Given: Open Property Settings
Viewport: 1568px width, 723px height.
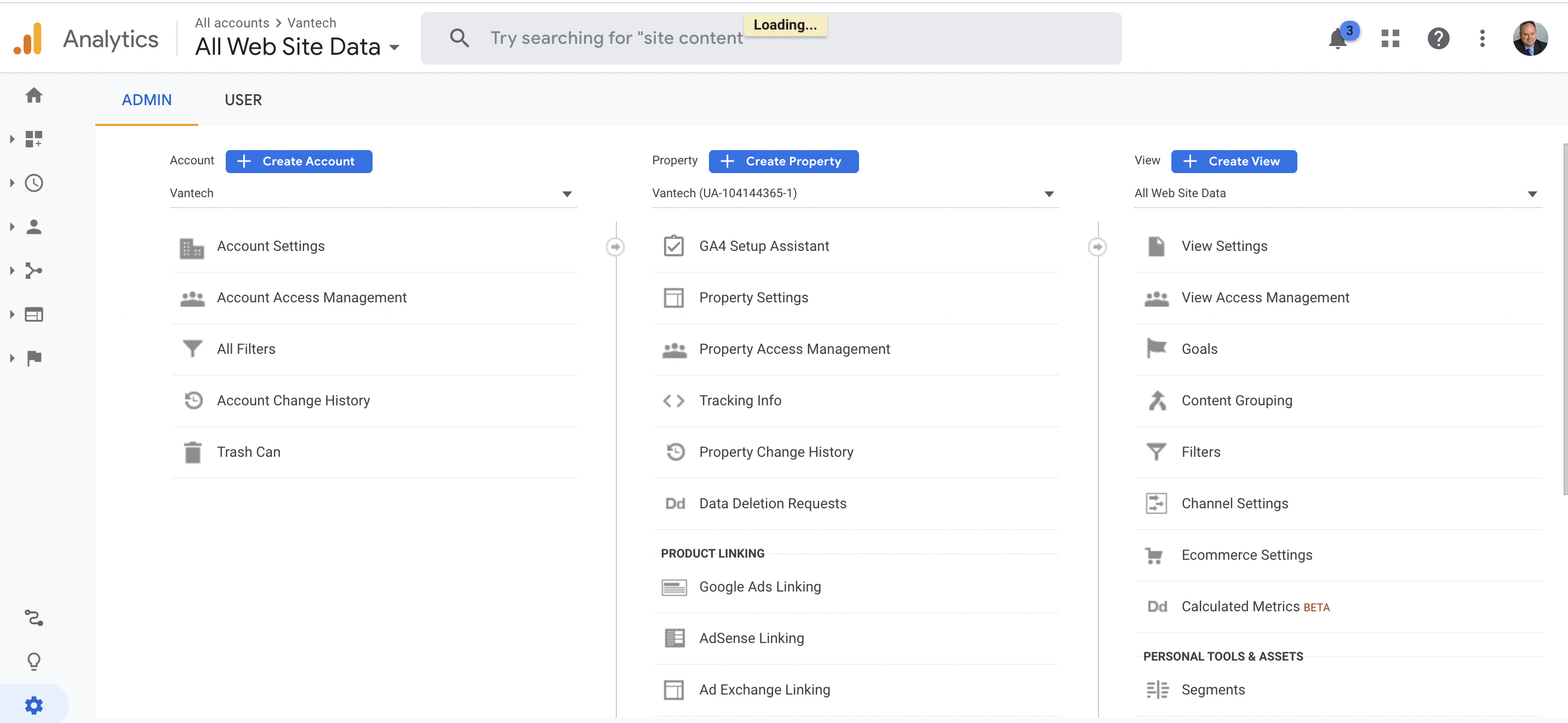Looking at the screenshot, I should pyautogui.click(x=856, y=297).
